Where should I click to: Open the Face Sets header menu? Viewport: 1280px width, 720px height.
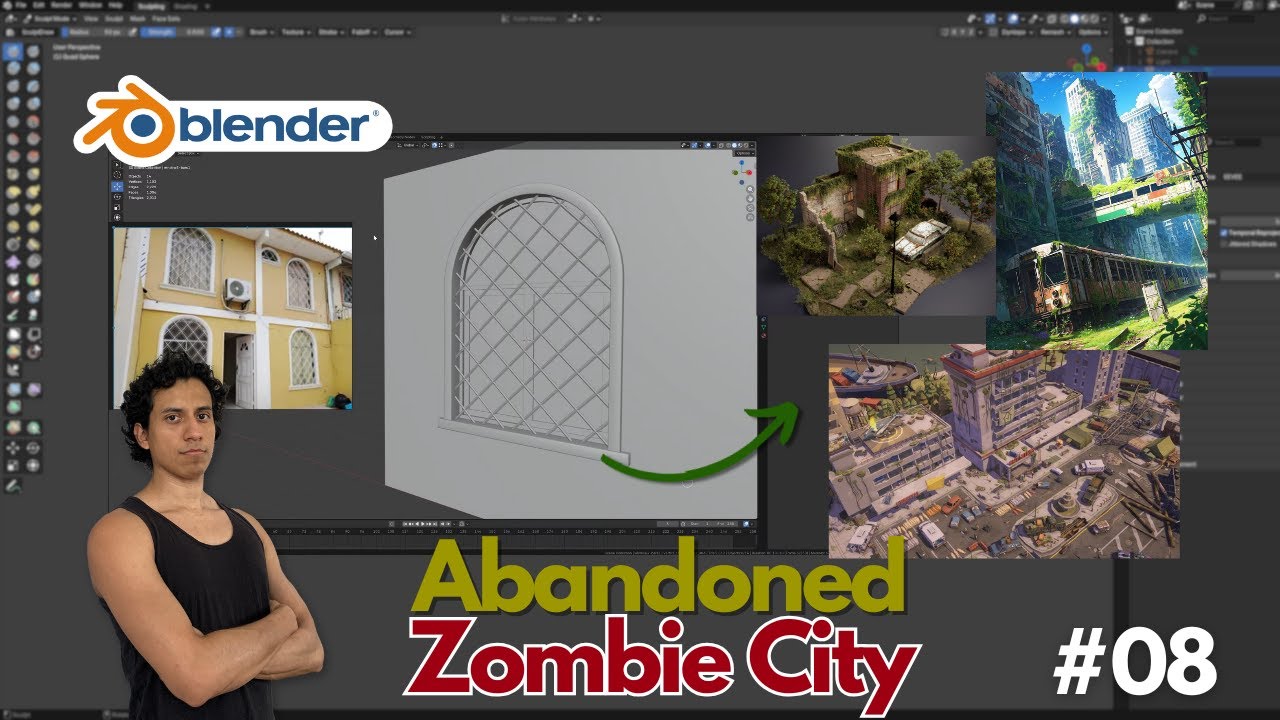[x=166, y=19]
